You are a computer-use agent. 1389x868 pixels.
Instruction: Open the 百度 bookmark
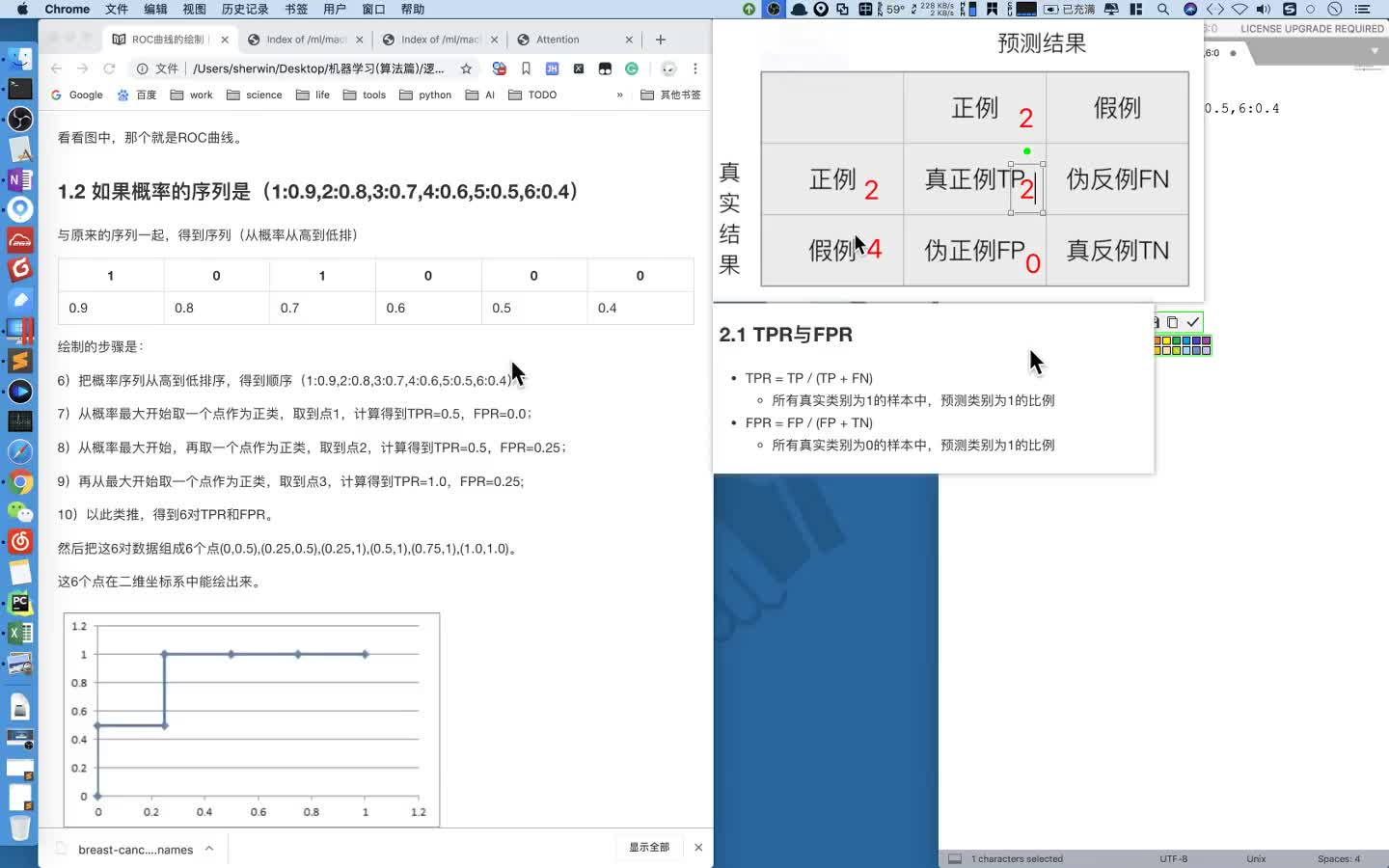pos(137,95)
